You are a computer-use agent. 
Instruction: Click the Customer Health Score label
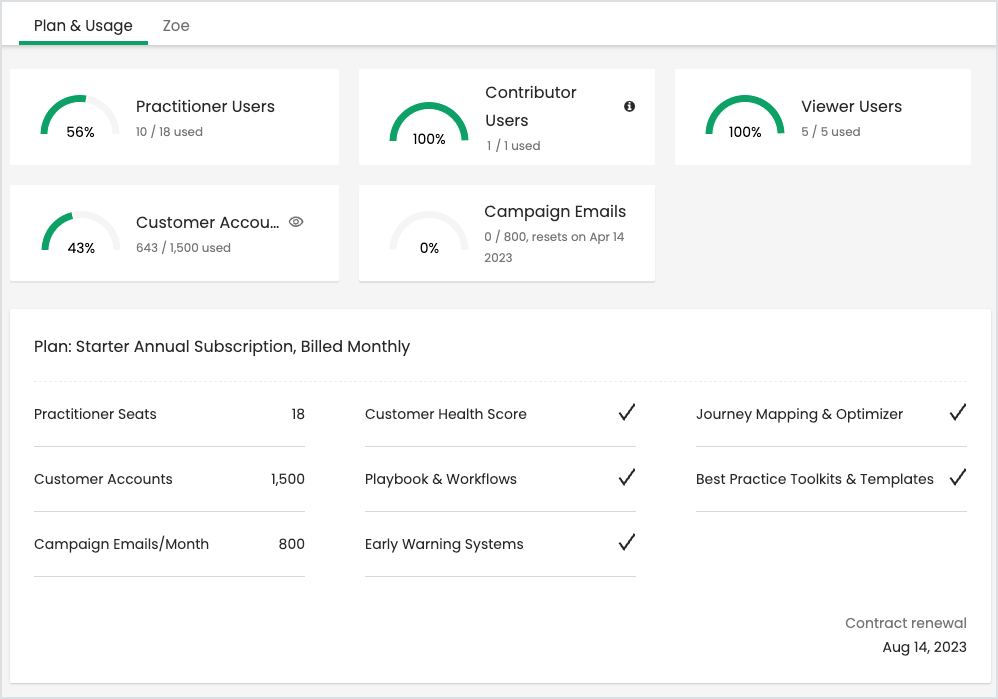point(446,414)
